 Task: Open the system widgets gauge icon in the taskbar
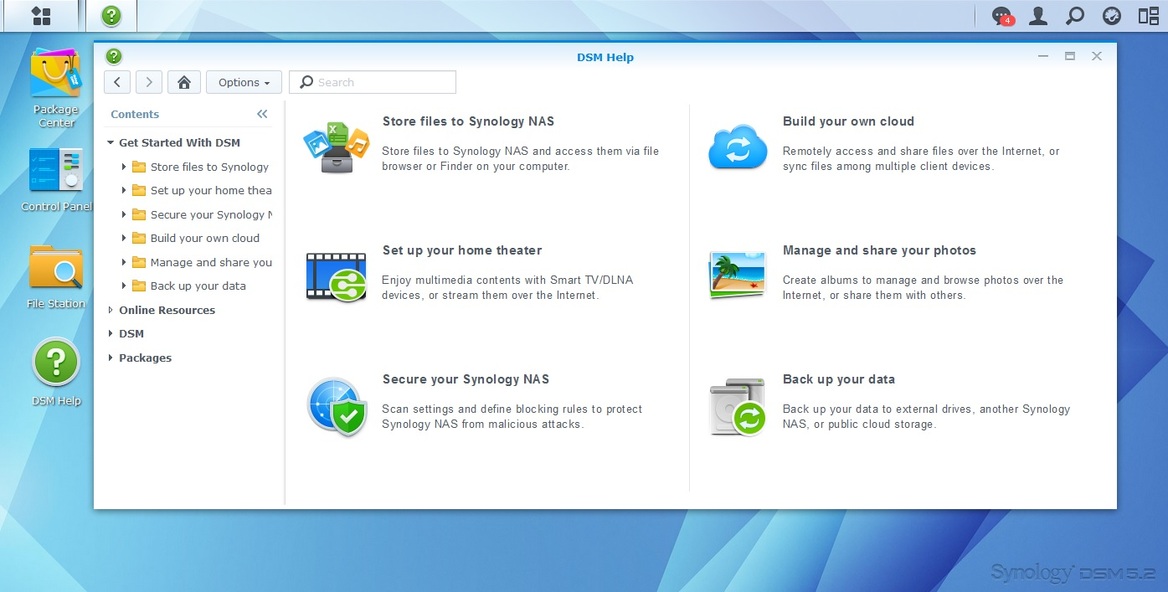(x=1111, y=16)
